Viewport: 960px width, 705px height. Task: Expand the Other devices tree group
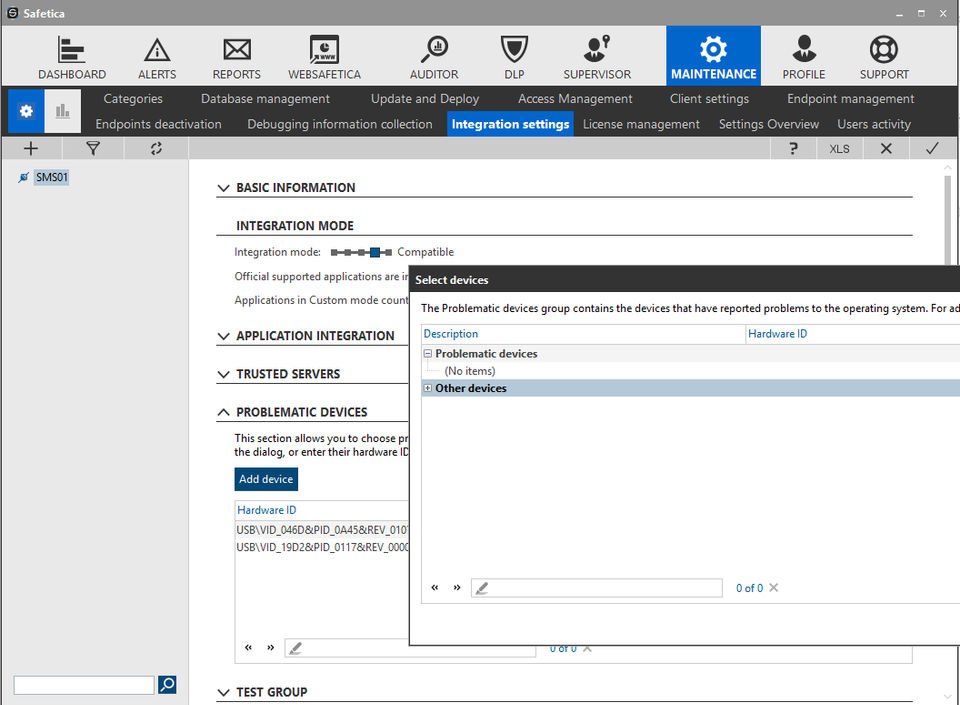click(428, 388)
